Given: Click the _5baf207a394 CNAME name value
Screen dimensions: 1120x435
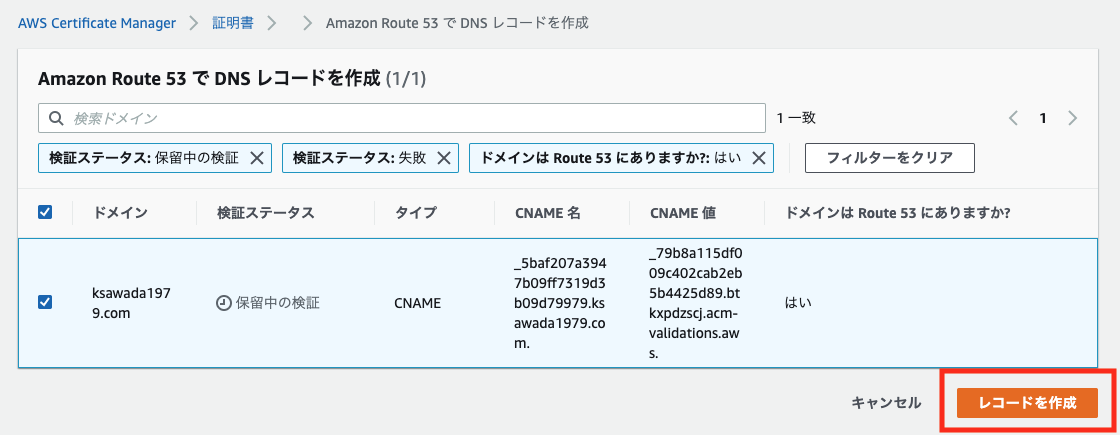Looking at the screenshot, I should click(560, 303).
